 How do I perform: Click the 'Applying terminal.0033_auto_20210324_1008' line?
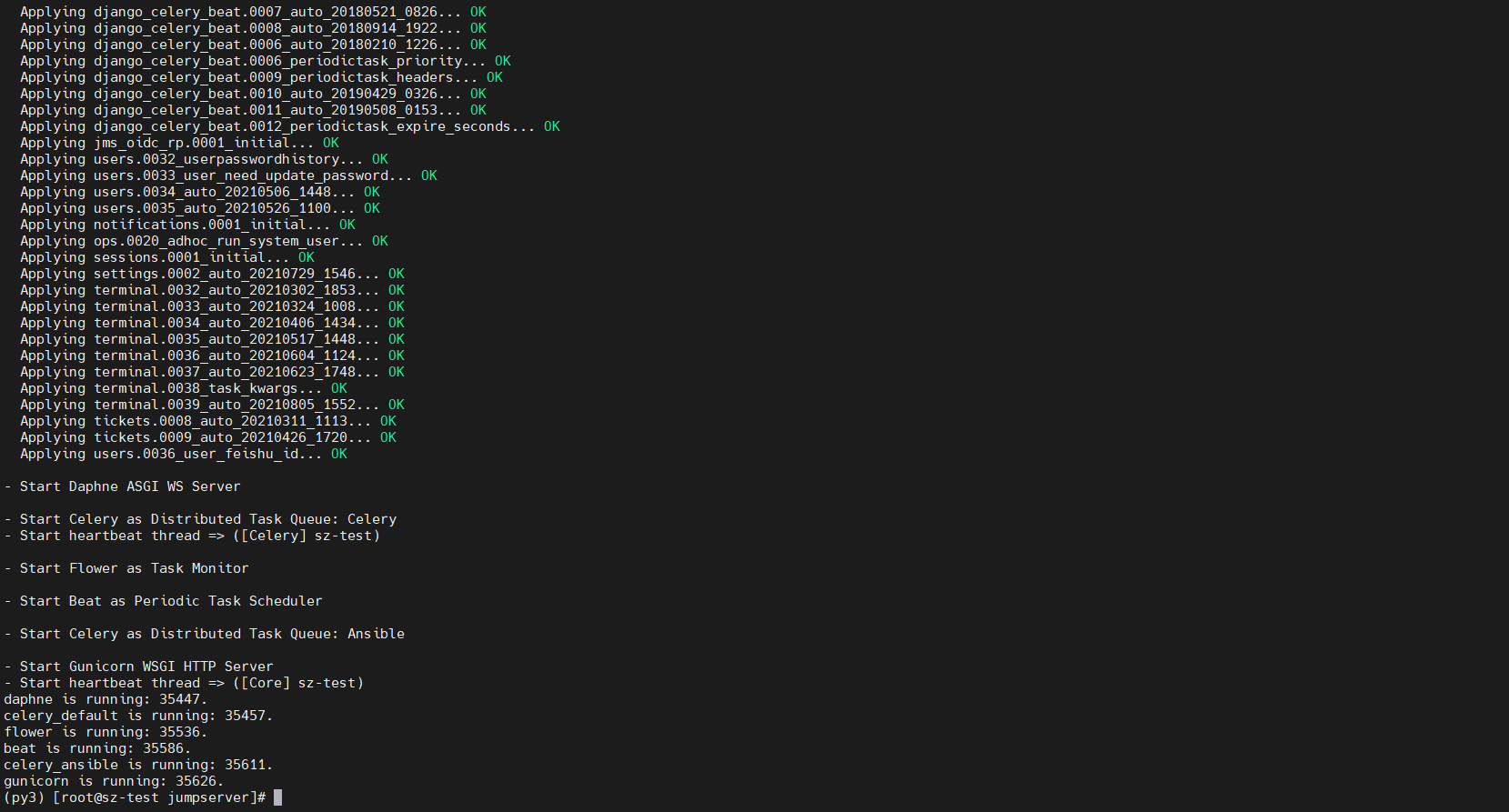(x=212, y=306)
